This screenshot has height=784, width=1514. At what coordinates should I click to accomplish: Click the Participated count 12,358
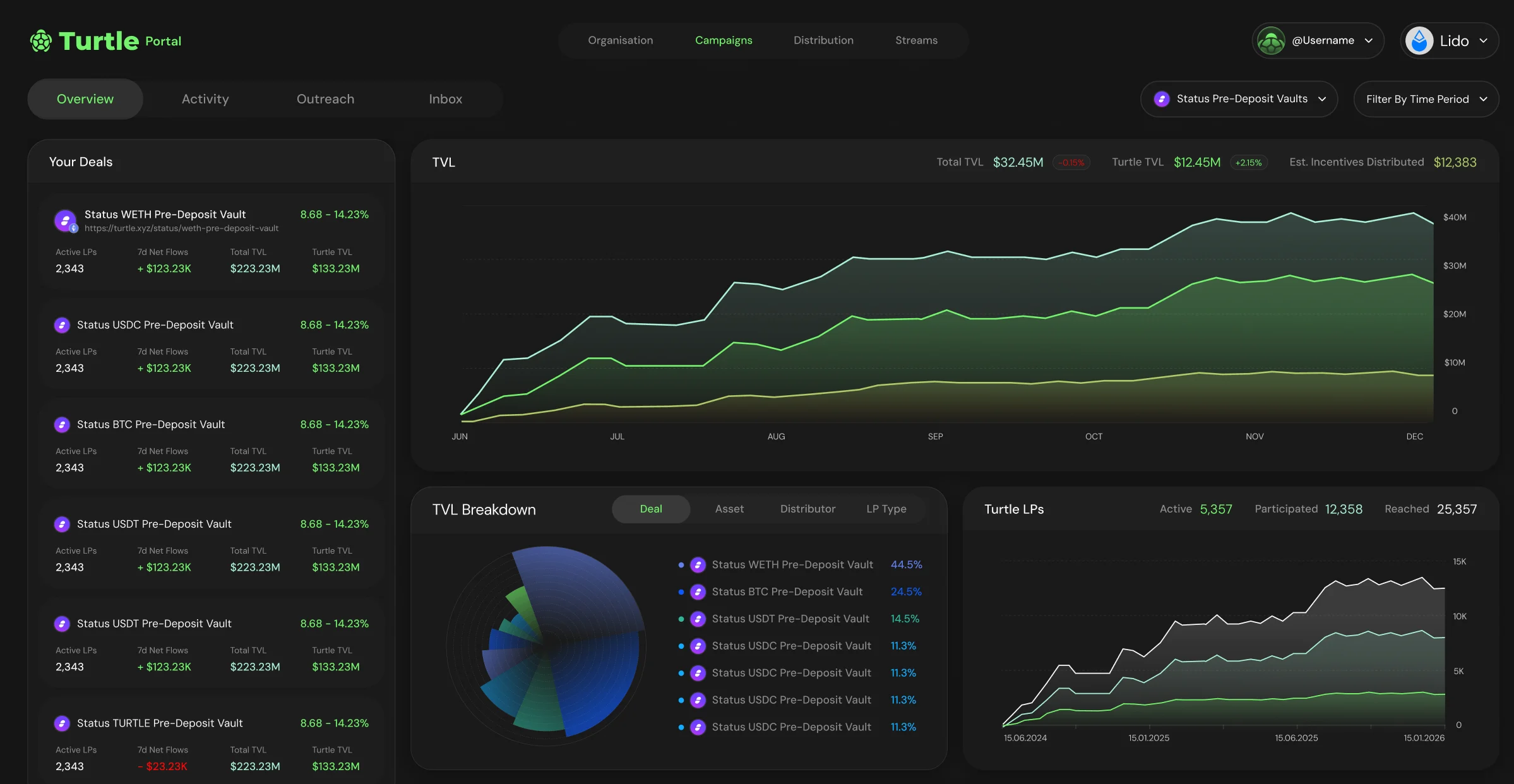click(x=1344, y=509)
